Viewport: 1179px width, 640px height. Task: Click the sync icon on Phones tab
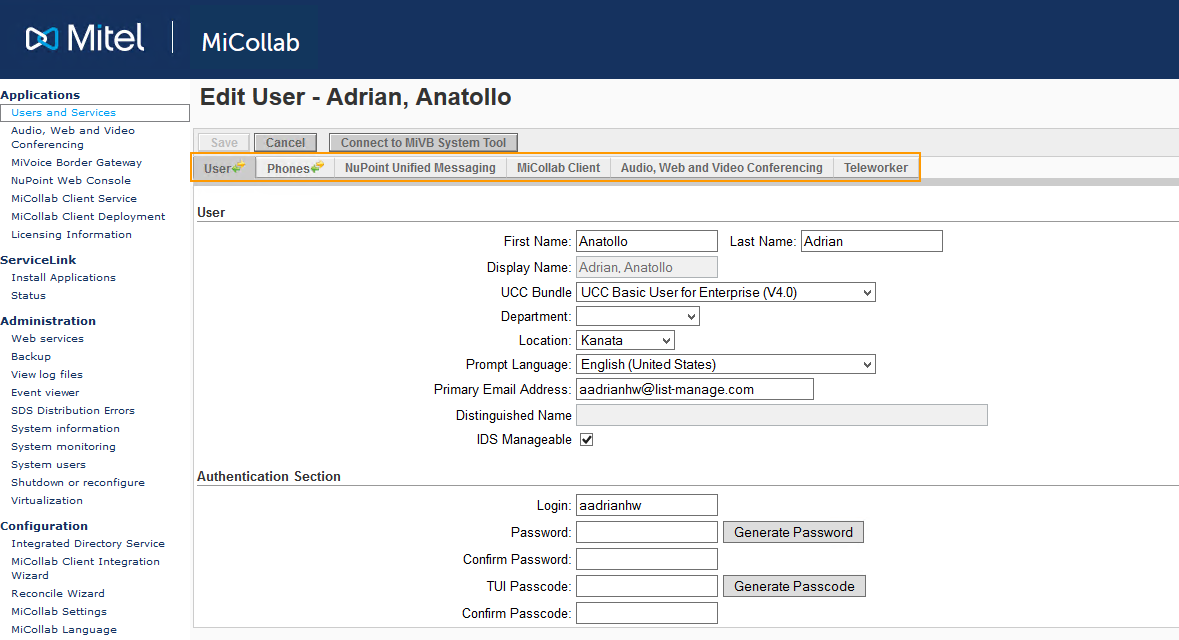point(317,167)
